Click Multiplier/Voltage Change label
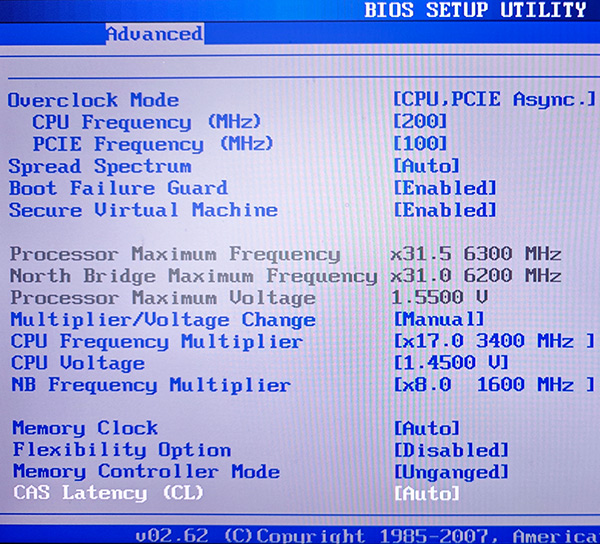The width and height of the screenshot is (600, 544). coord(163,320)
